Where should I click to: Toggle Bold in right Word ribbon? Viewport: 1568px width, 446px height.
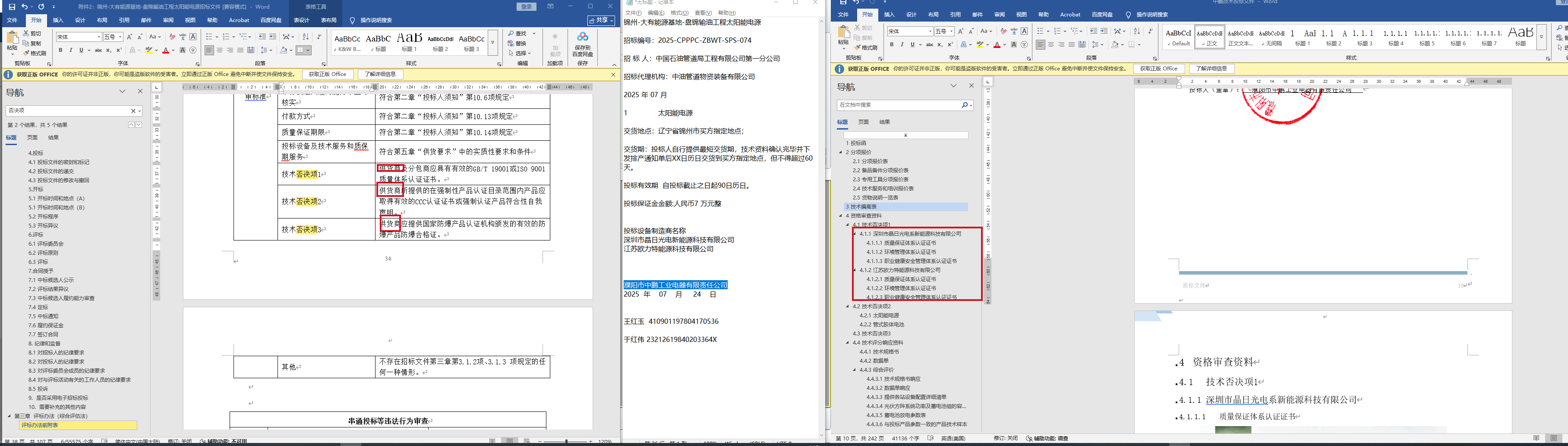pyautogui.click(x=892, y=44)
